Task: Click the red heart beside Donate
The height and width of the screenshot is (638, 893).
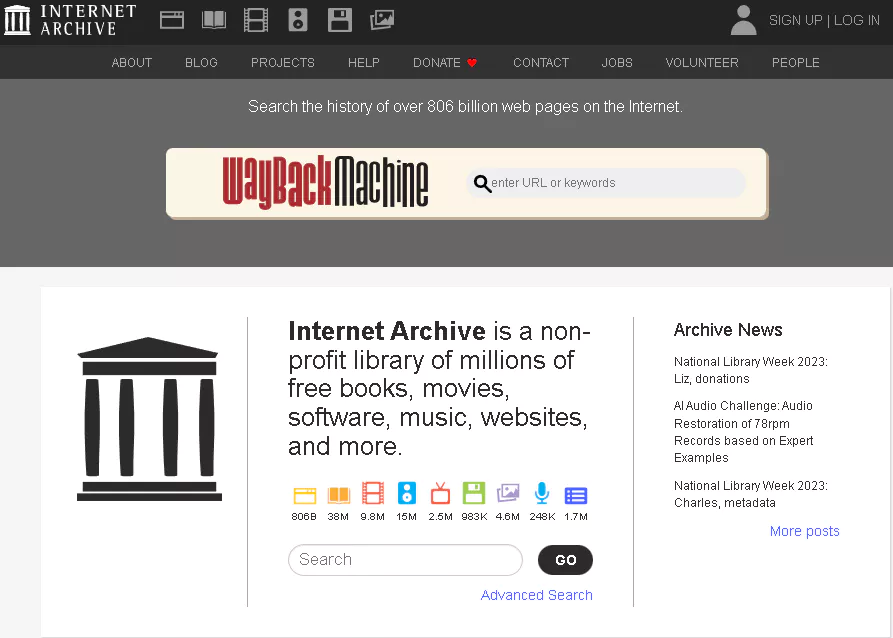Action: (472, 63)
